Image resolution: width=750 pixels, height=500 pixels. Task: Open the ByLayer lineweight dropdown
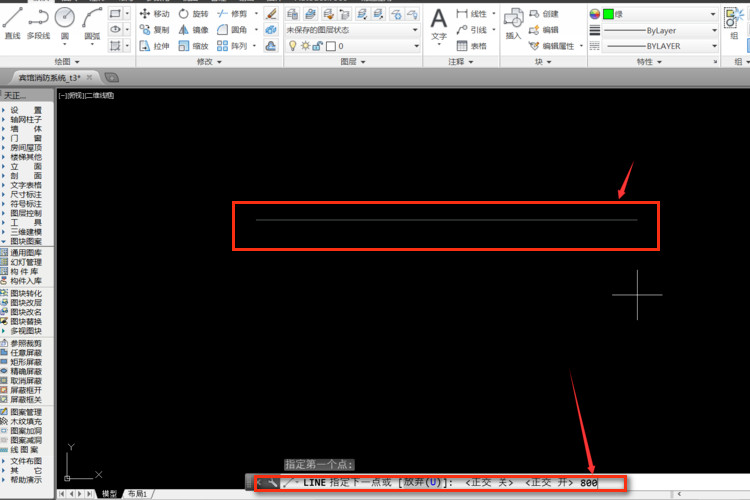tap(660, 31)
